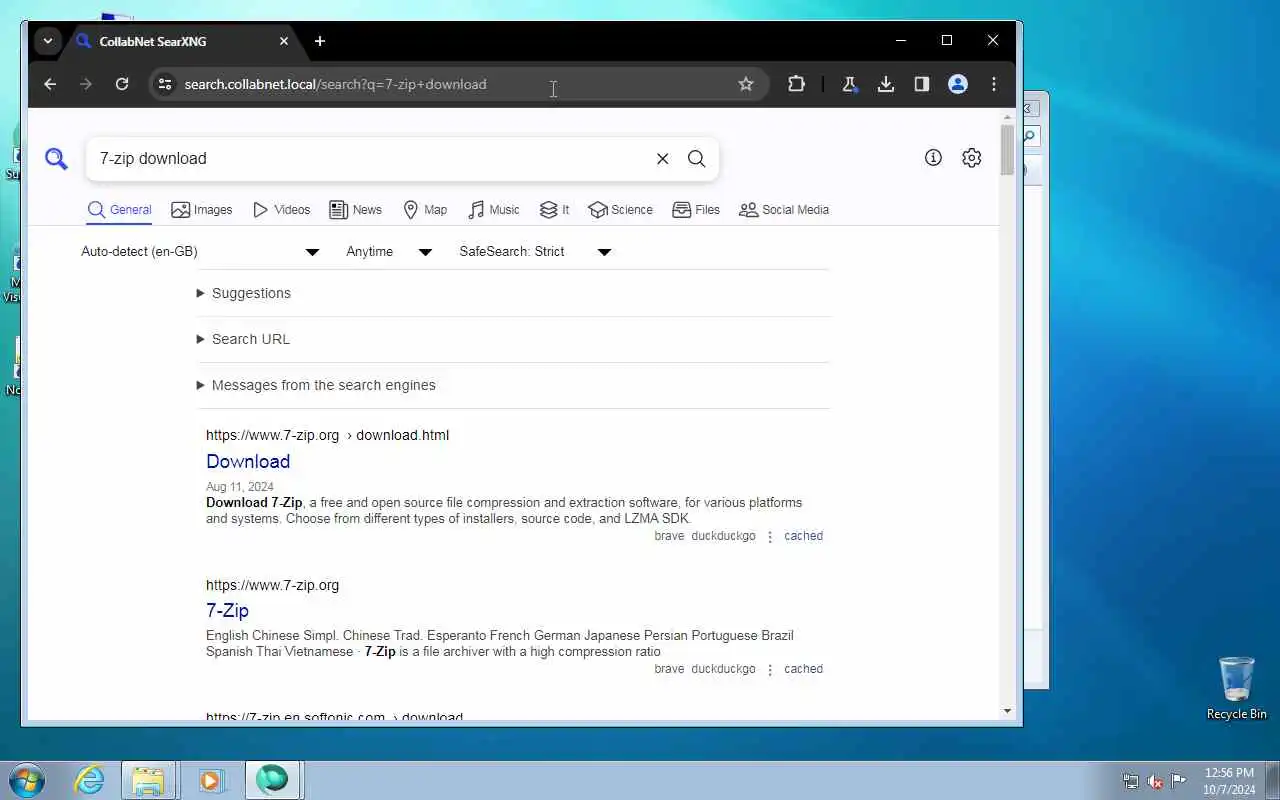Switch to Videos category
The width and height of the screenshot is (1280, 800).
pyautogui.click(x=281, y=209)
